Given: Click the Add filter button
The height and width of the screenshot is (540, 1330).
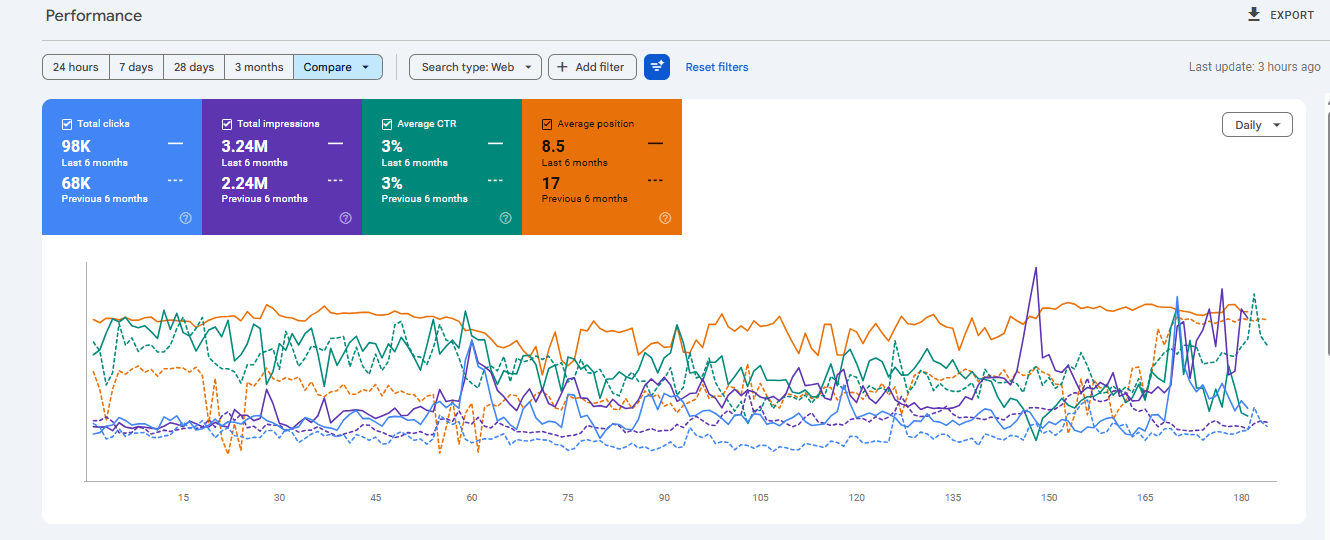Looking at the screenshot, I should coord(592,67).
